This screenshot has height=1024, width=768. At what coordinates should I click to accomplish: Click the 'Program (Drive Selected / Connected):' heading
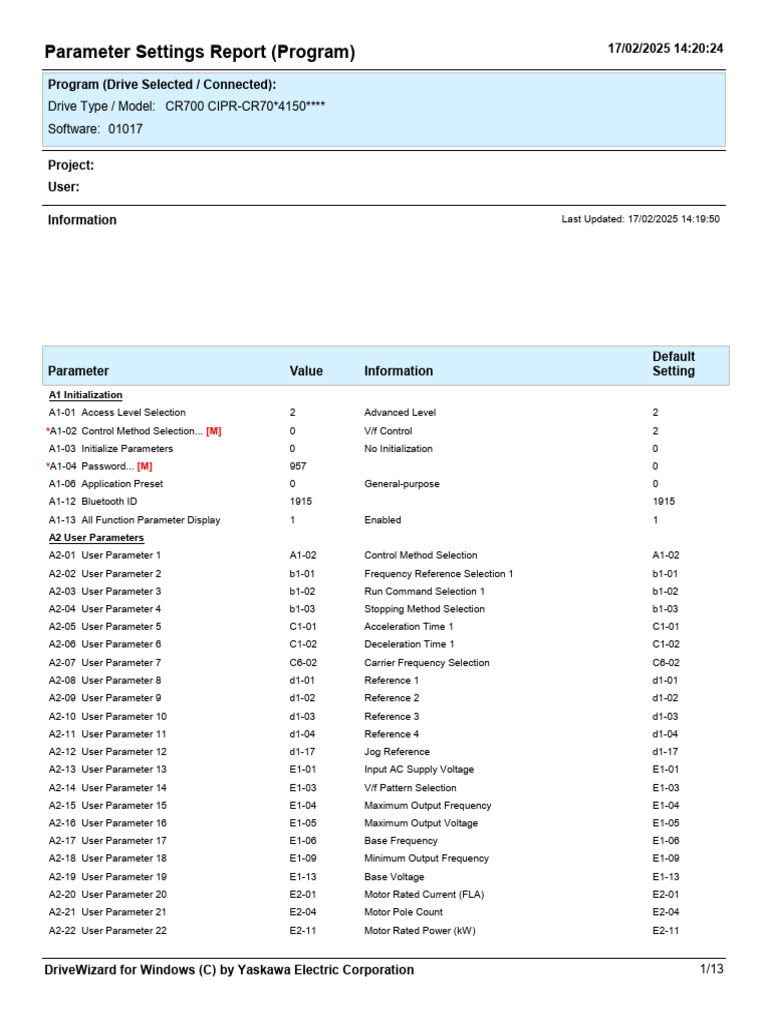click(x=162, y=84)
